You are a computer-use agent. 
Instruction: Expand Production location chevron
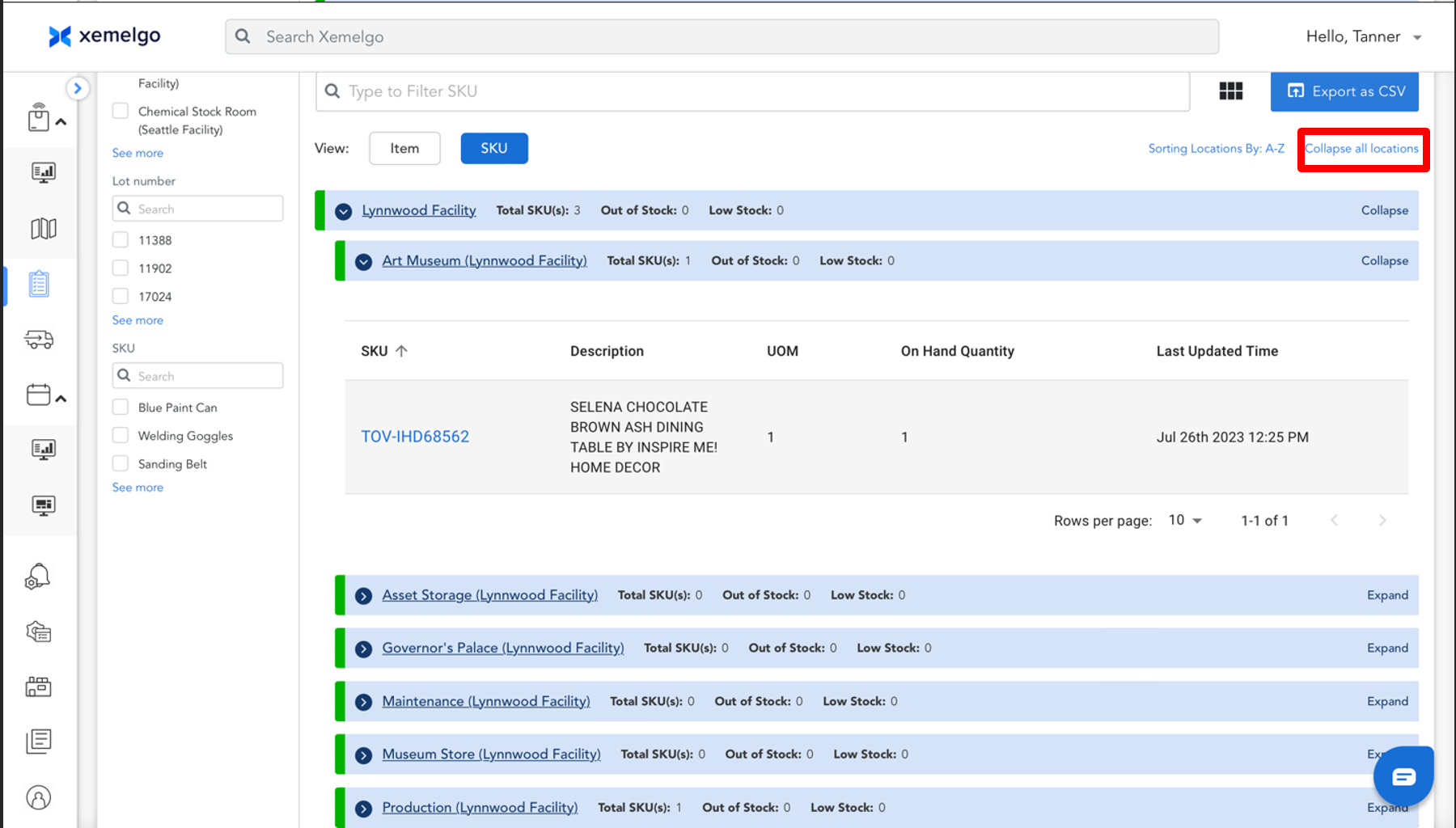[x=364, y=809]
